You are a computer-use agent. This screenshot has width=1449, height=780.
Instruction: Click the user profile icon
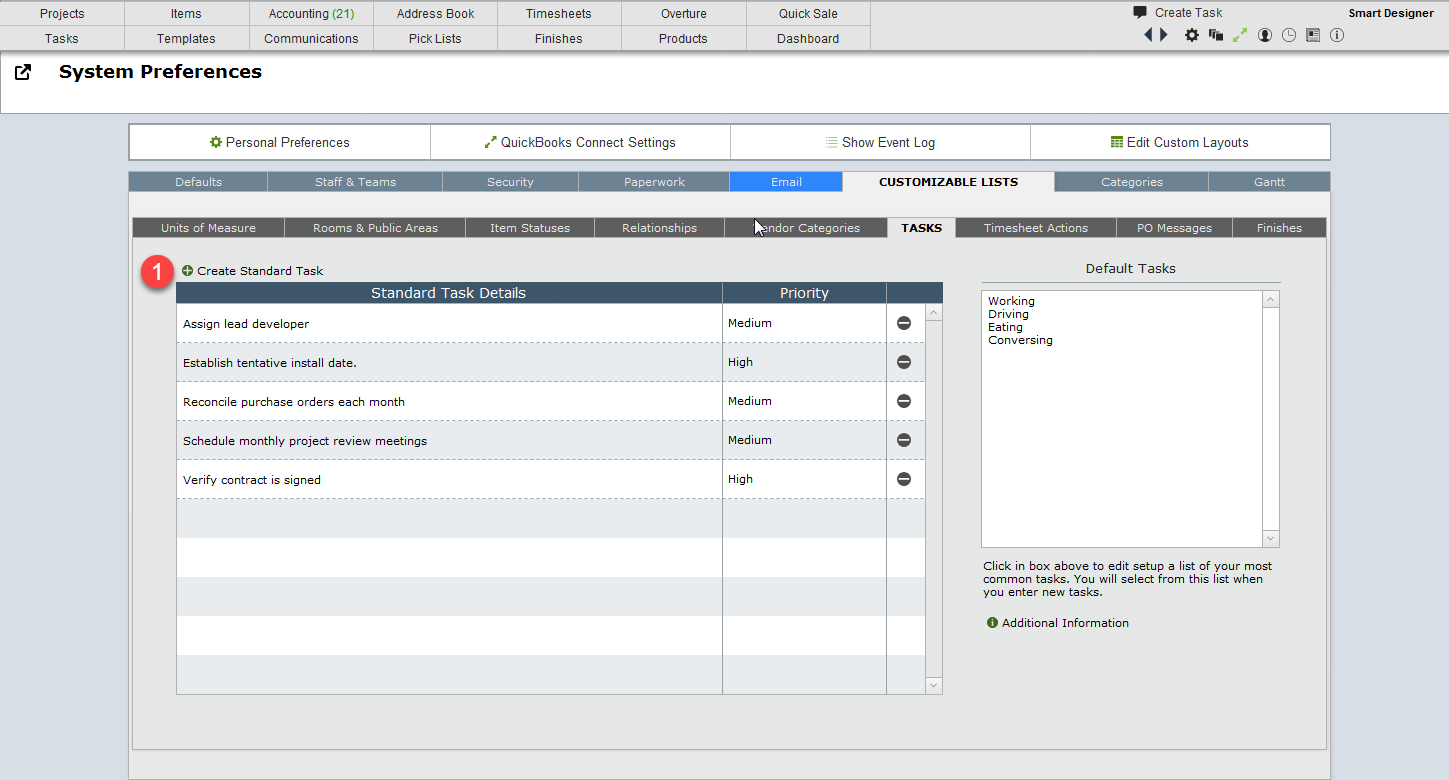(1265, 35)
